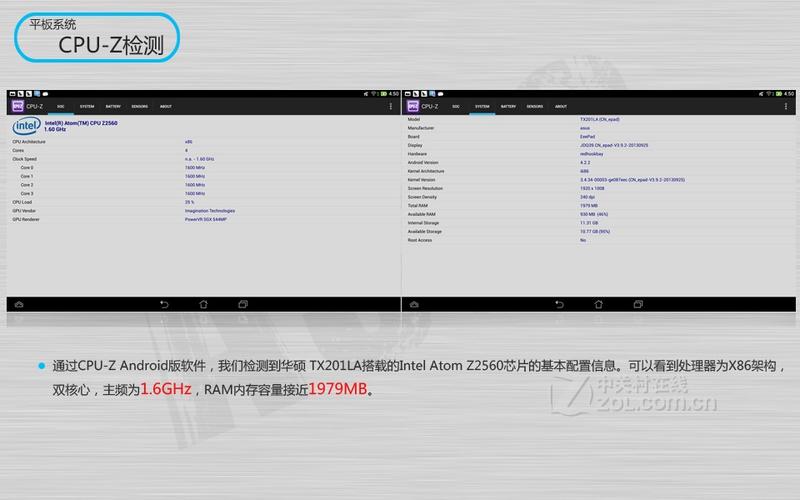Open the BATTERY tab on the System screen
800x500 pixels.
(x=508, y=107)
